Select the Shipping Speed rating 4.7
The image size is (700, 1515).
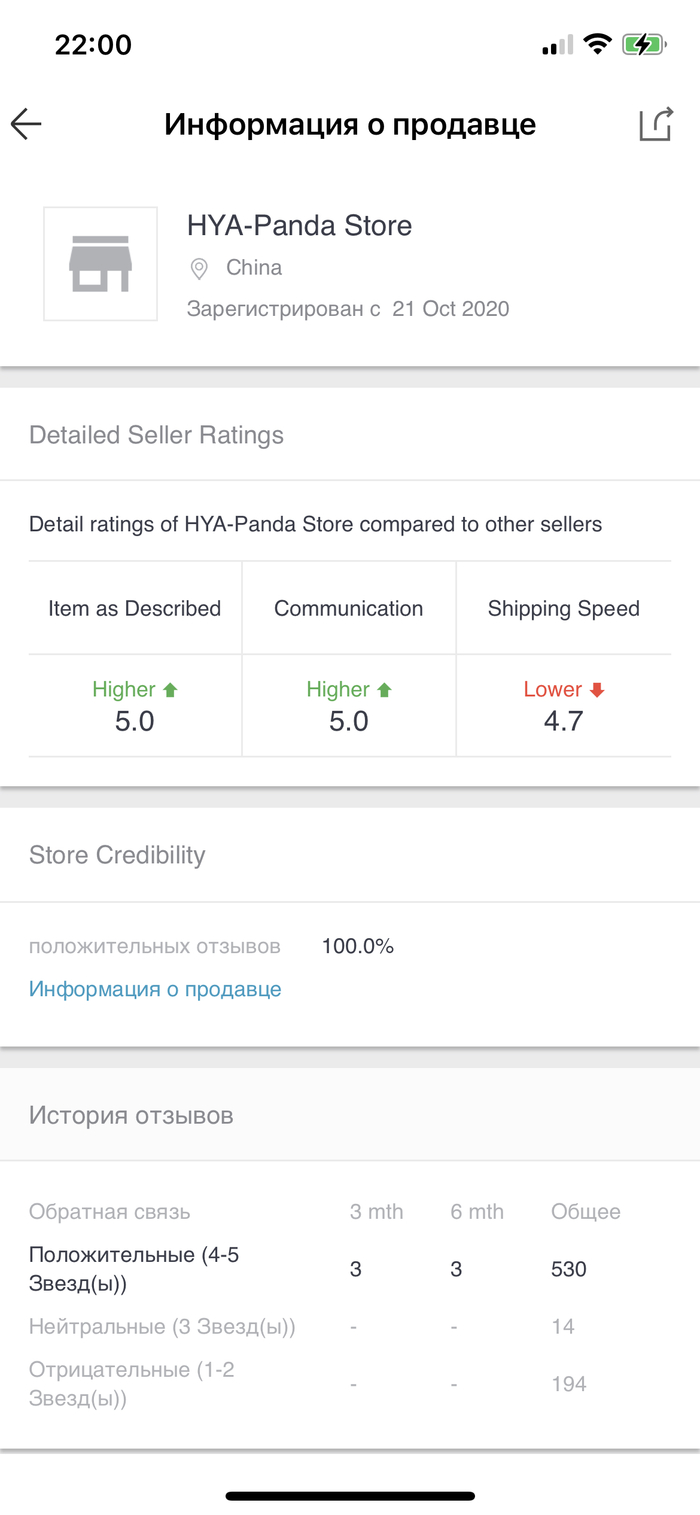tap(563, 722)
